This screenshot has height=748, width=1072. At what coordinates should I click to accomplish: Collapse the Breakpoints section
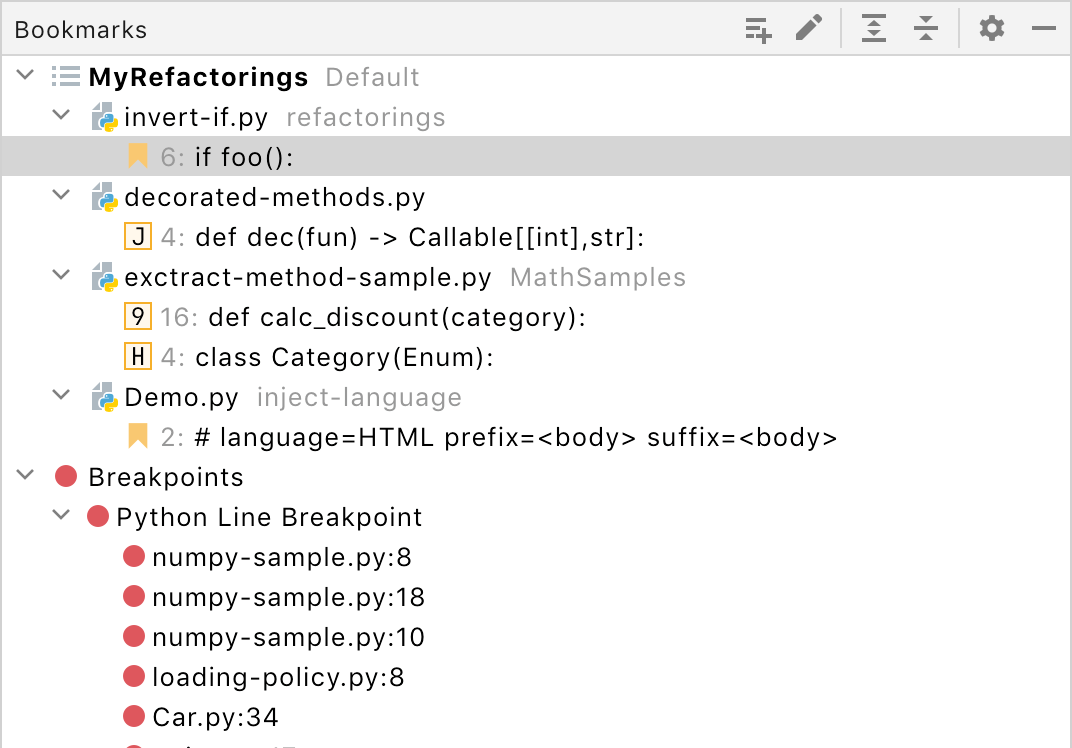click(24, 477)
